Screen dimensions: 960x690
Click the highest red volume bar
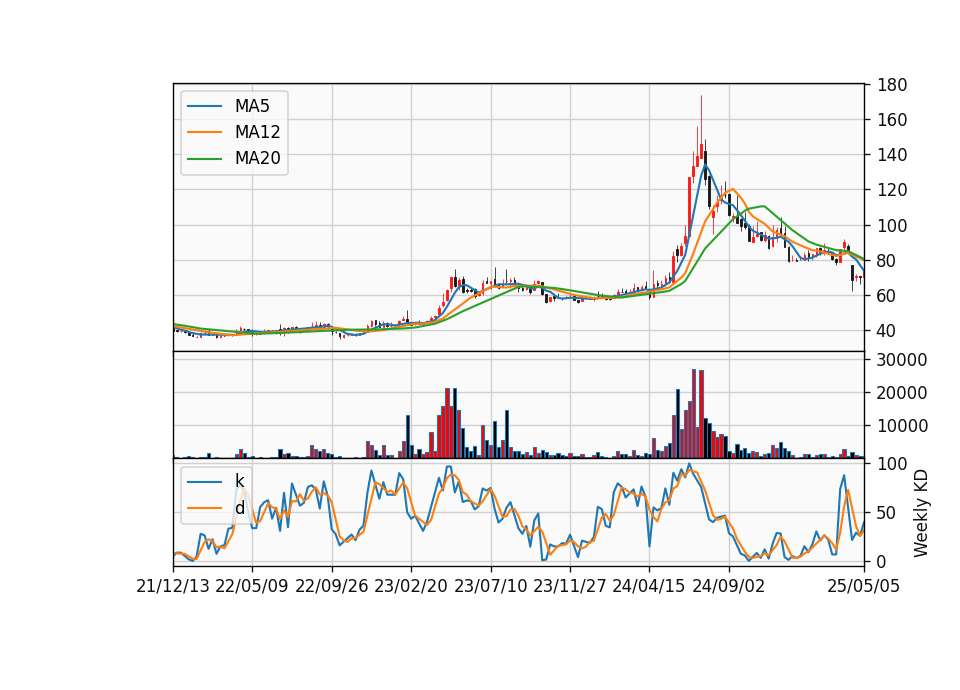click(x=694, y=414)
